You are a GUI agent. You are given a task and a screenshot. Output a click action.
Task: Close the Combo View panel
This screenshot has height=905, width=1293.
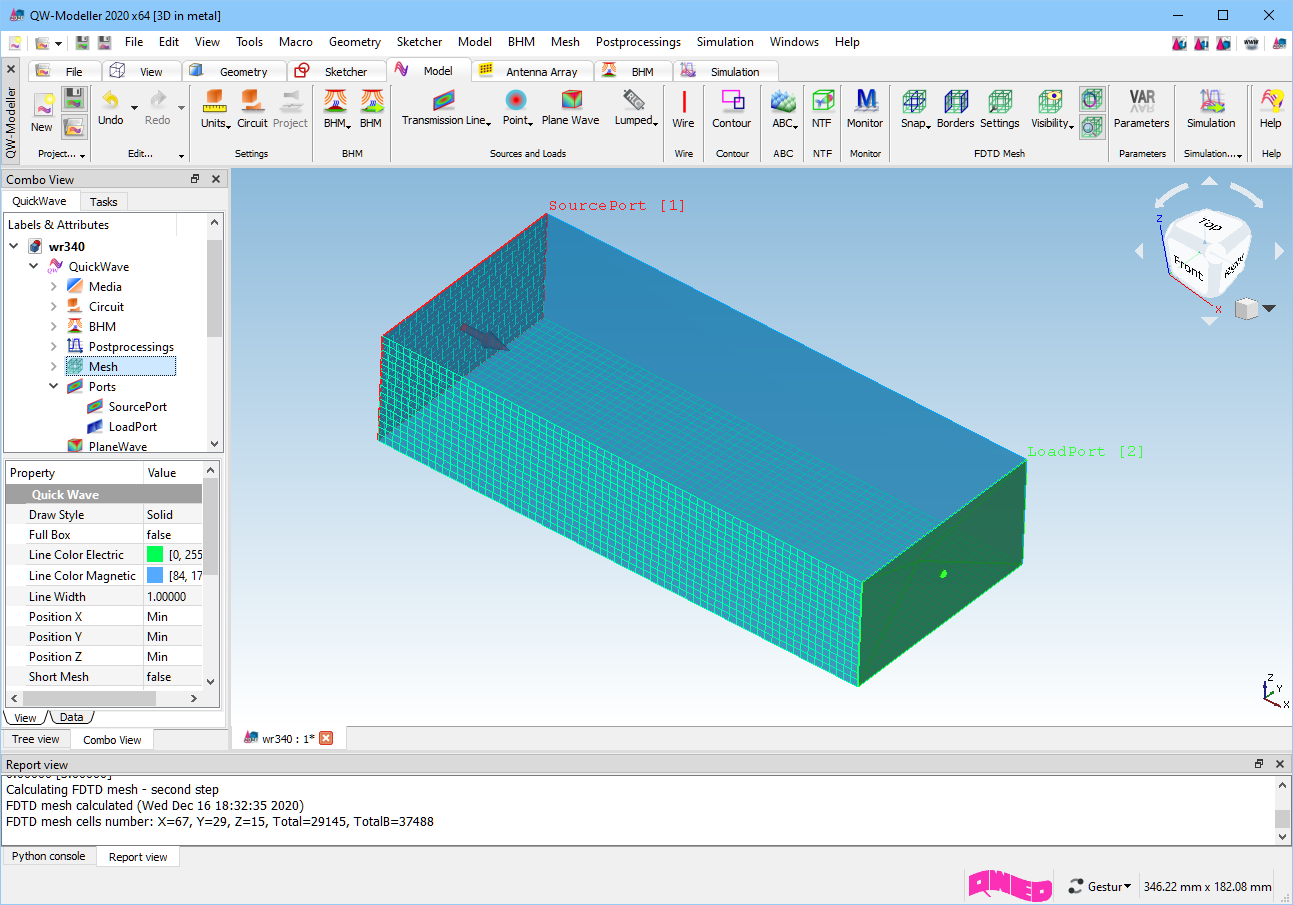coord(216,179)
